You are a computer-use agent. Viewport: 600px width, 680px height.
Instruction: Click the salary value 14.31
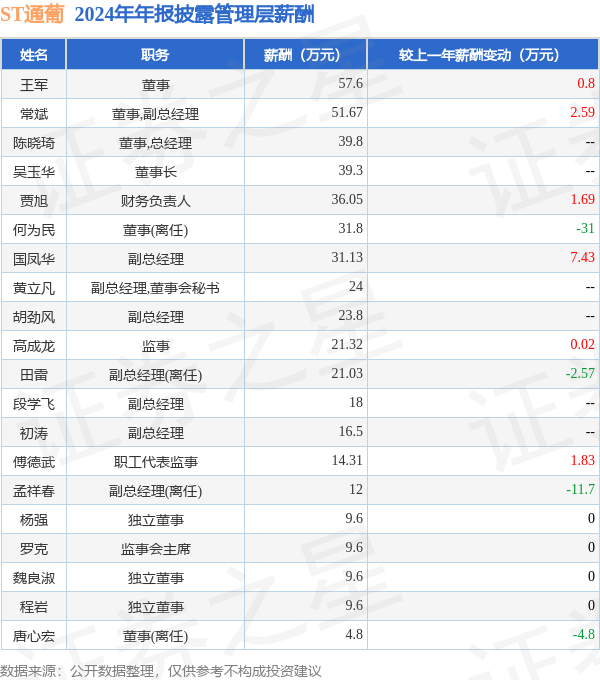coord(347,461)
